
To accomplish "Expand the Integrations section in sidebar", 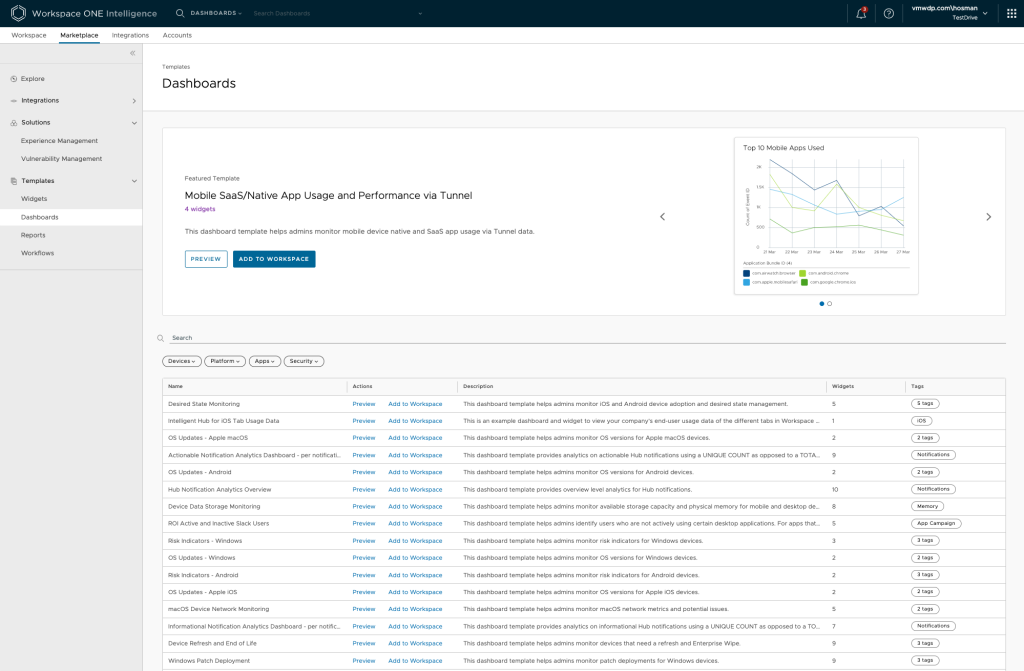I will tap(134, 101).
